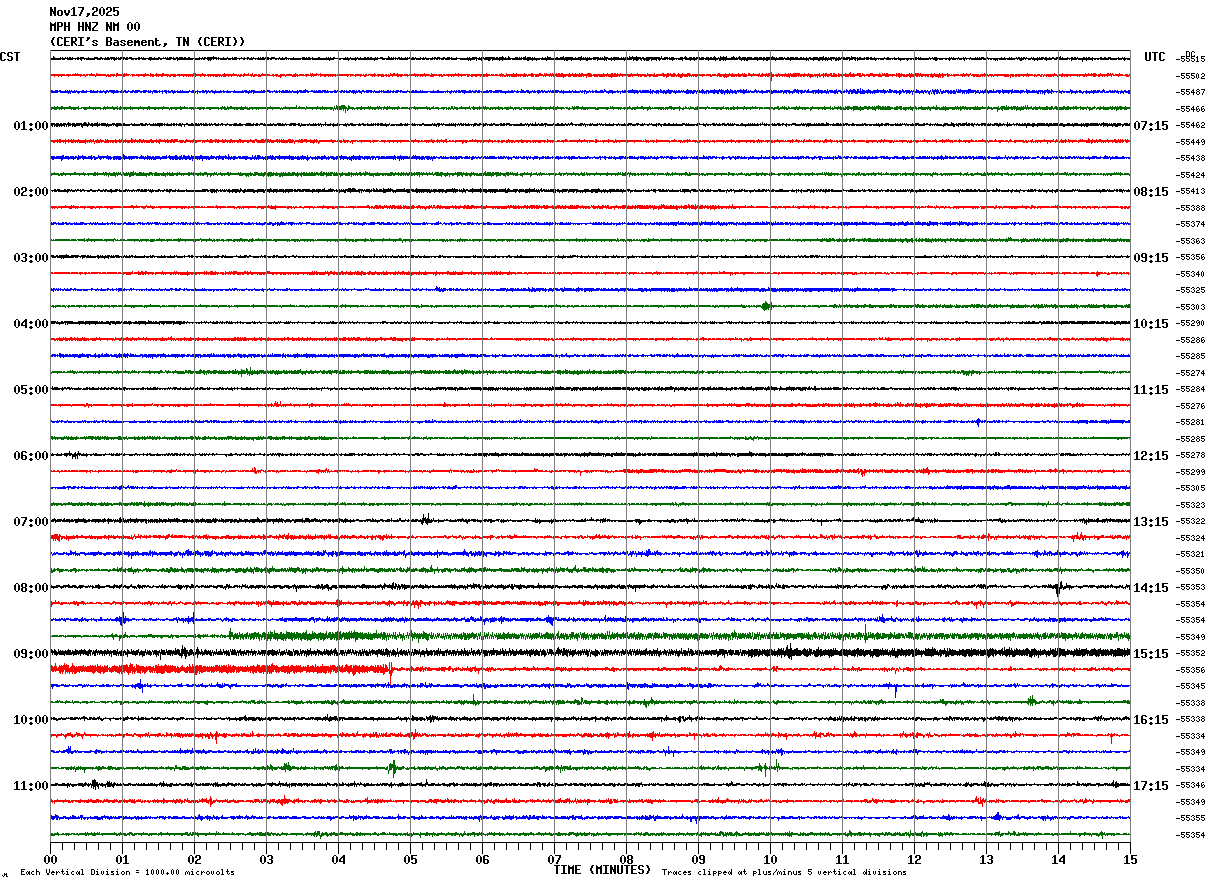Click the 'TIME (MINUTES)' axis title
The image size is (1210, 886).
[x=602, y=870]
